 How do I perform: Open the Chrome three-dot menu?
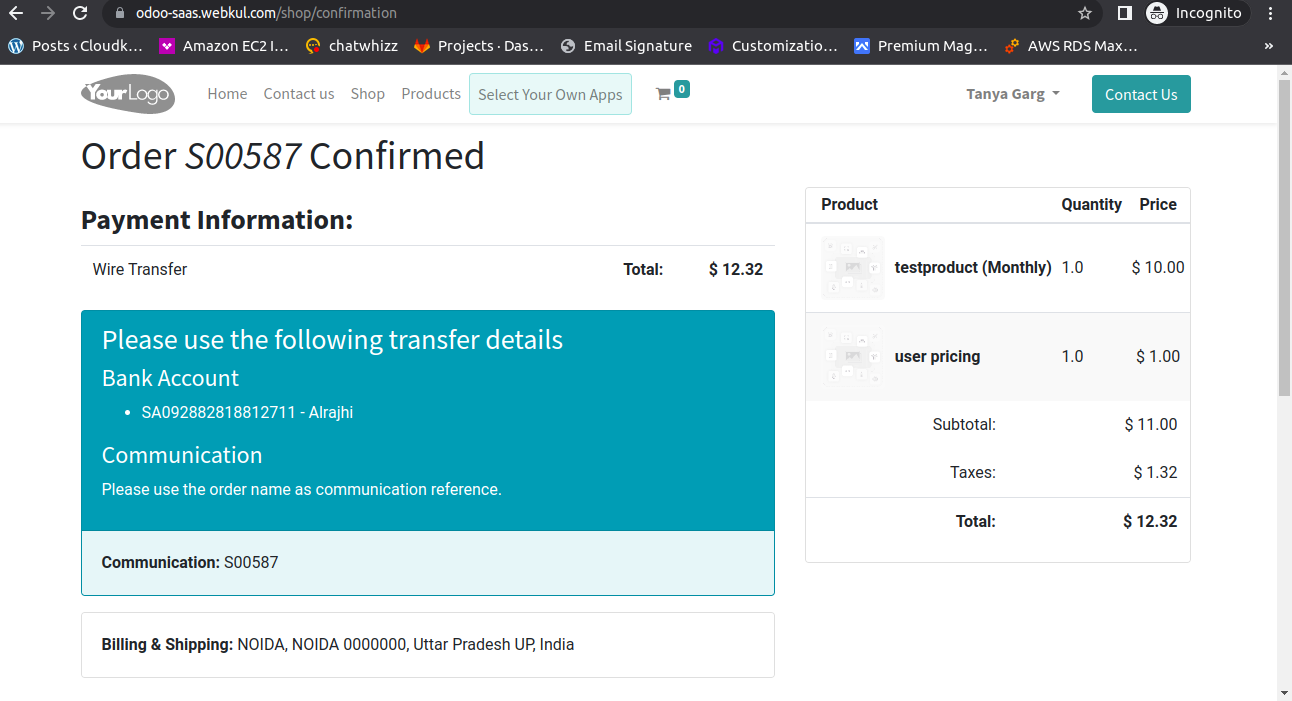[1270, 13]
